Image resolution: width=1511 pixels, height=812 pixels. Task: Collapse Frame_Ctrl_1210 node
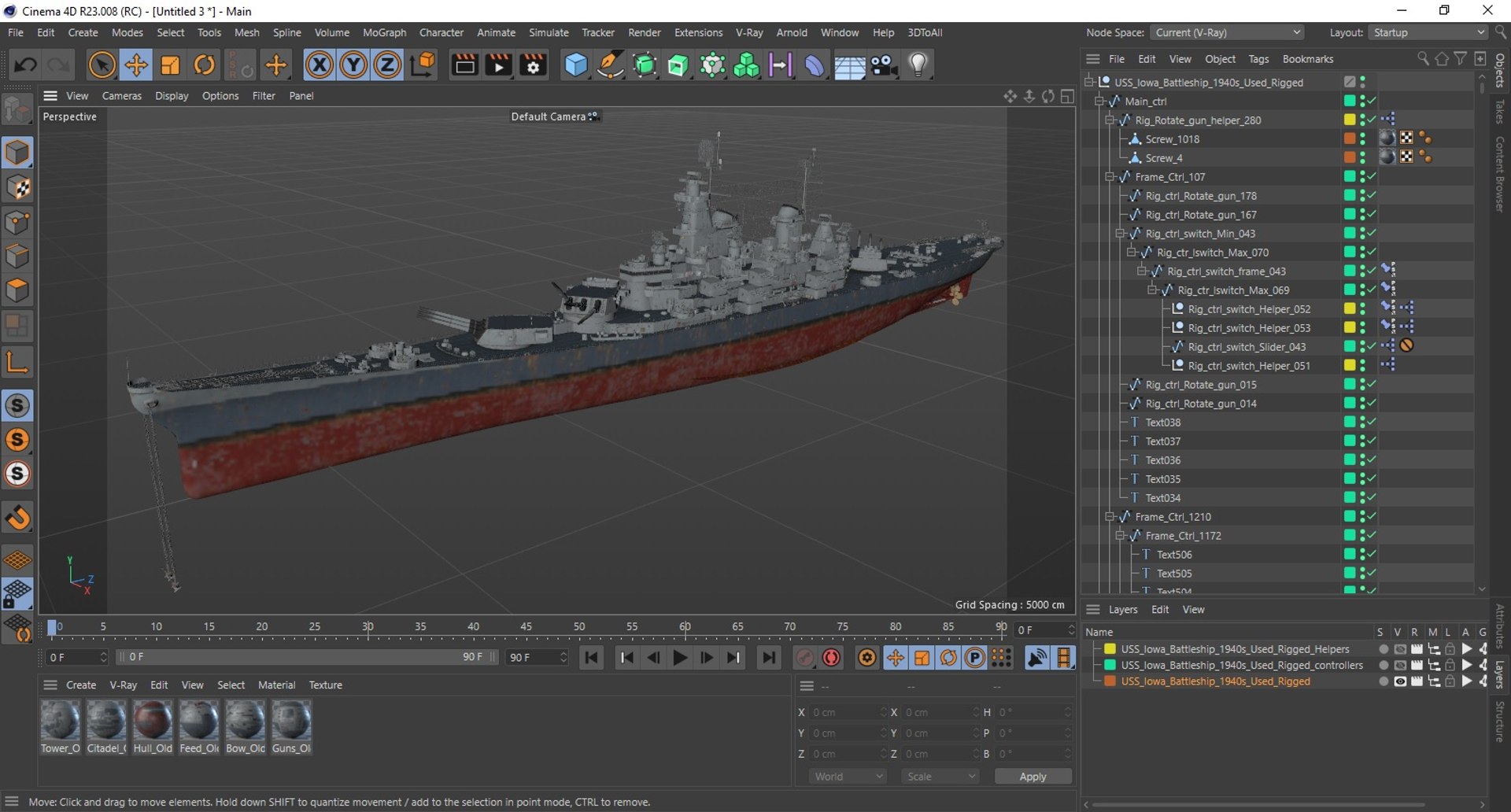coord(1110,516)
